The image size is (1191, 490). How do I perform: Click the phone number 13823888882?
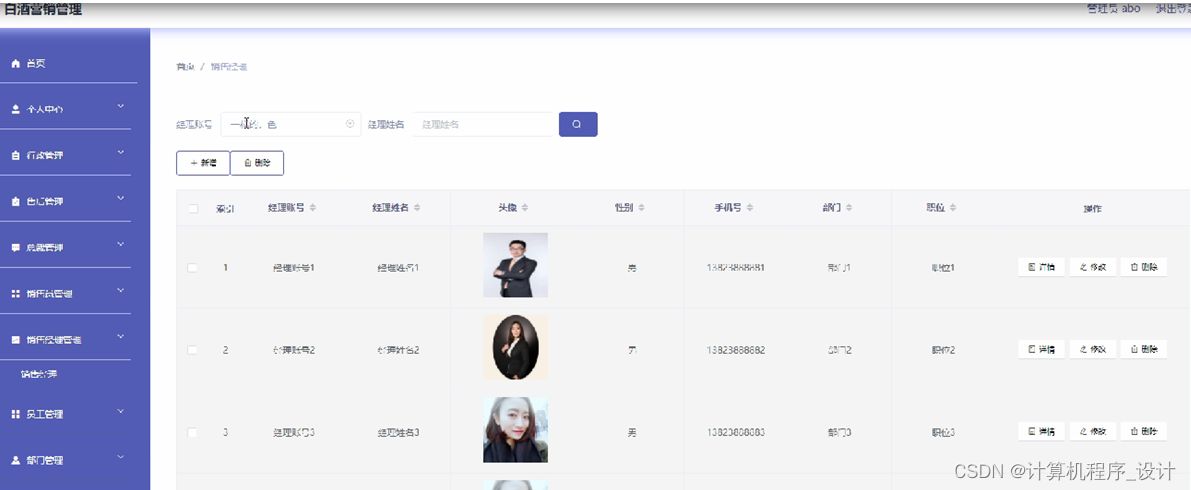(735, 350)
